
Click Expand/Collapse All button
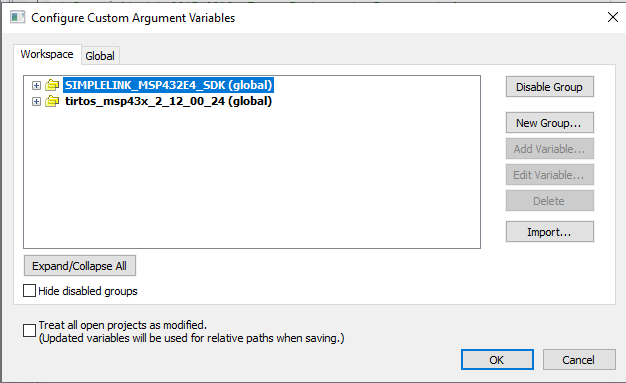click(80, 266)
